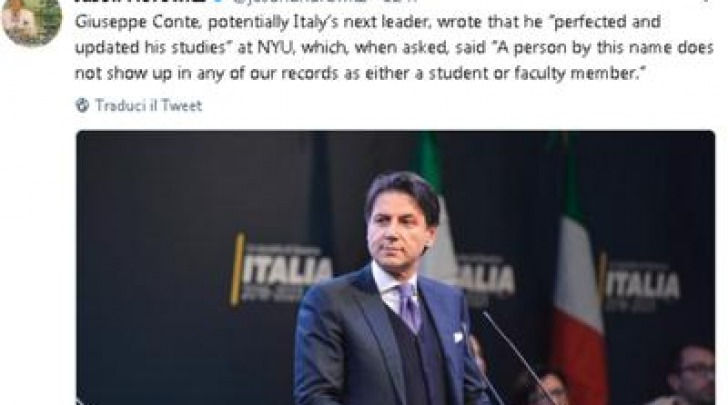728x405 pixels.
Task: Click the tweet text starting 'Giuseppe Conte, potentially'
Action: point(394,47)
